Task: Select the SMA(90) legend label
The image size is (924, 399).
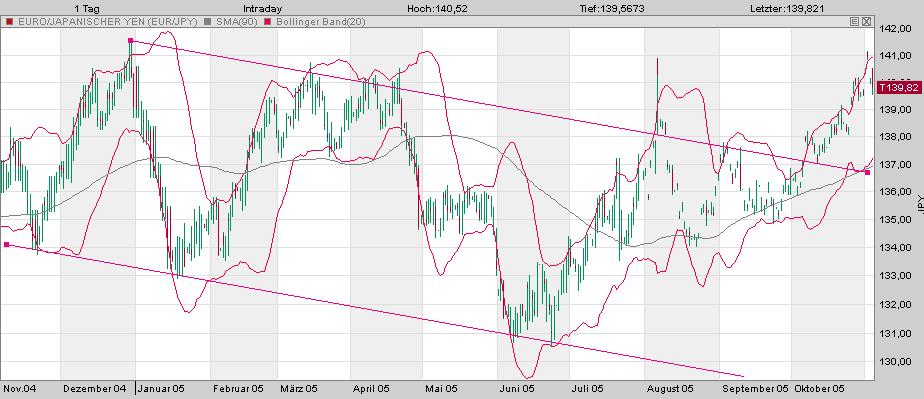Action: [236, 21]
